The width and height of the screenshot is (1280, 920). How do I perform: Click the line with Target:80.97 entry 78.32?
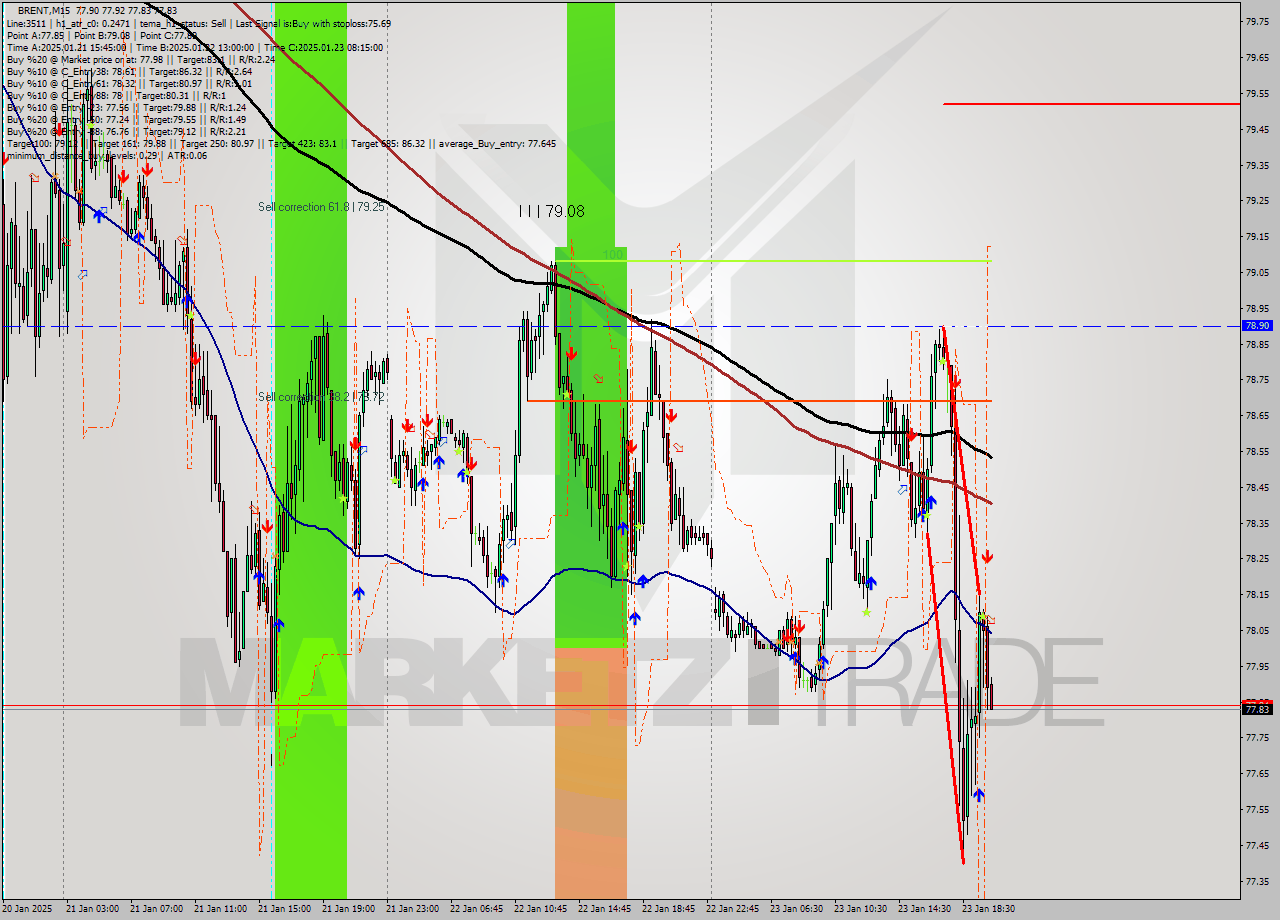click(129, 83)
